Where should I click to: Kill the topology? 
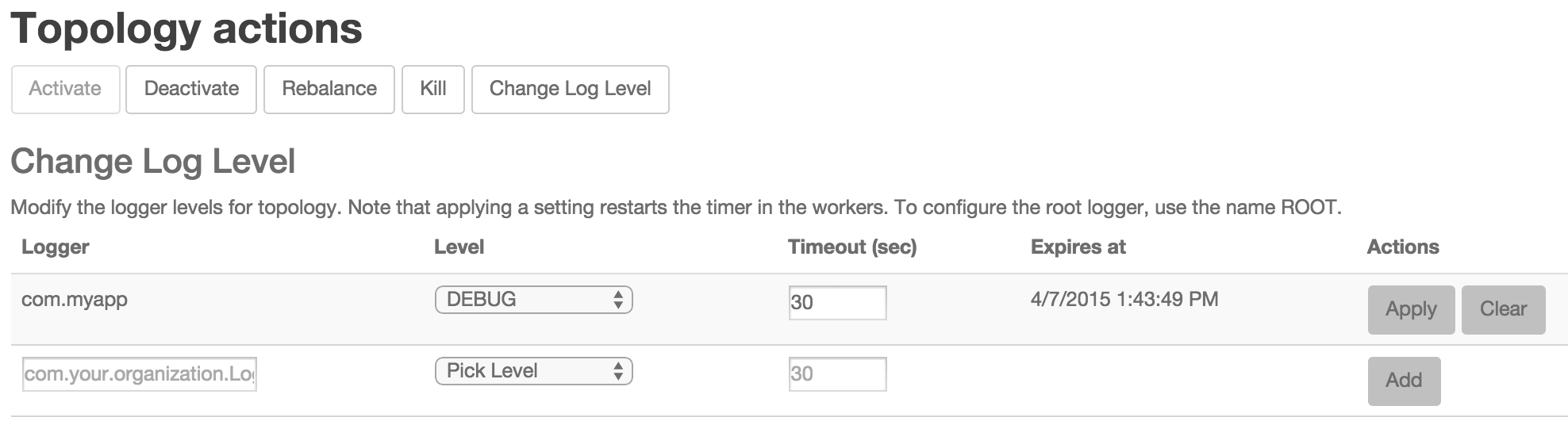(432, 89)
